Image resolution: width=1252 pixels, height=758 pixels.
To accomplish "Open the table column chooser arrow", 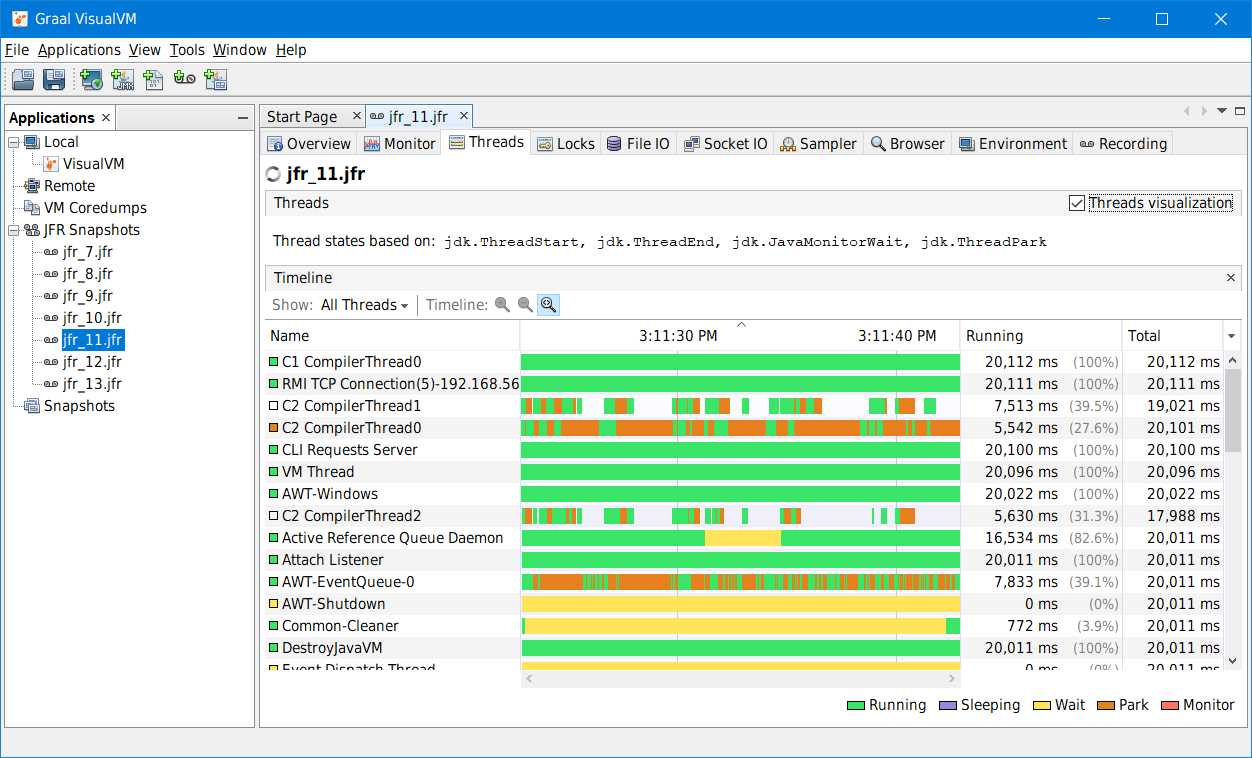I will coord(1232,336).
